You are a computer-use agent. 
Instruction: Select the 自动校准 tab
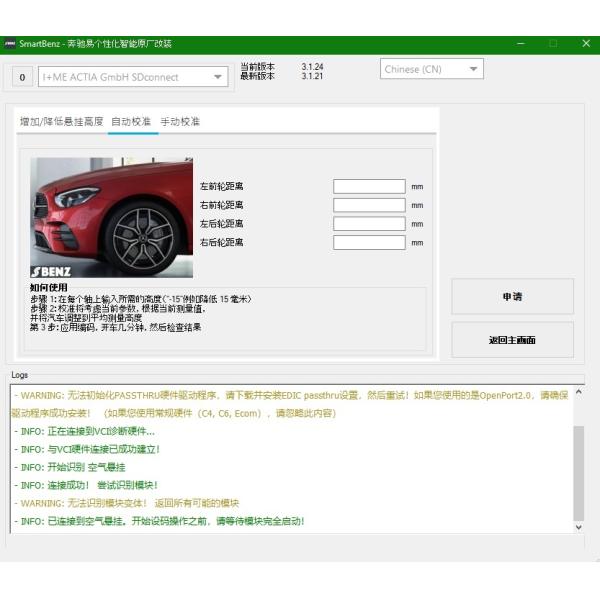(x=131, y=122)
